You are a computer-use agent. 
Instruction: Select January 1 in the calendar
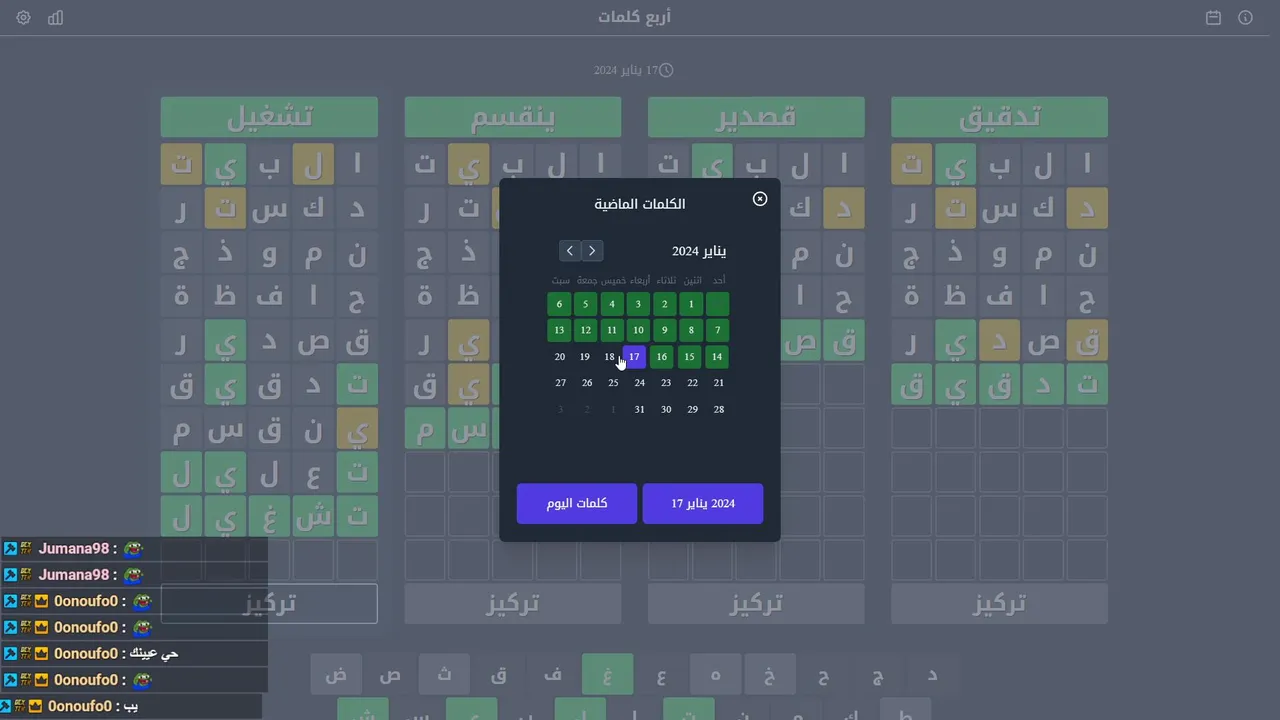[x=691, y=304]
